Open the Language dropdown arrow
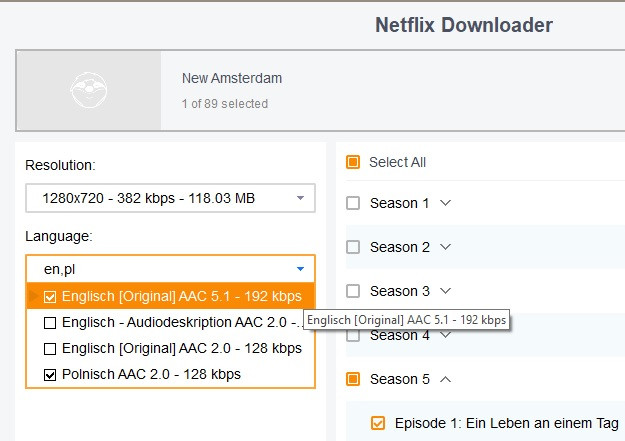The width and height of the screenshot is (625, 441). click(300, 269)
